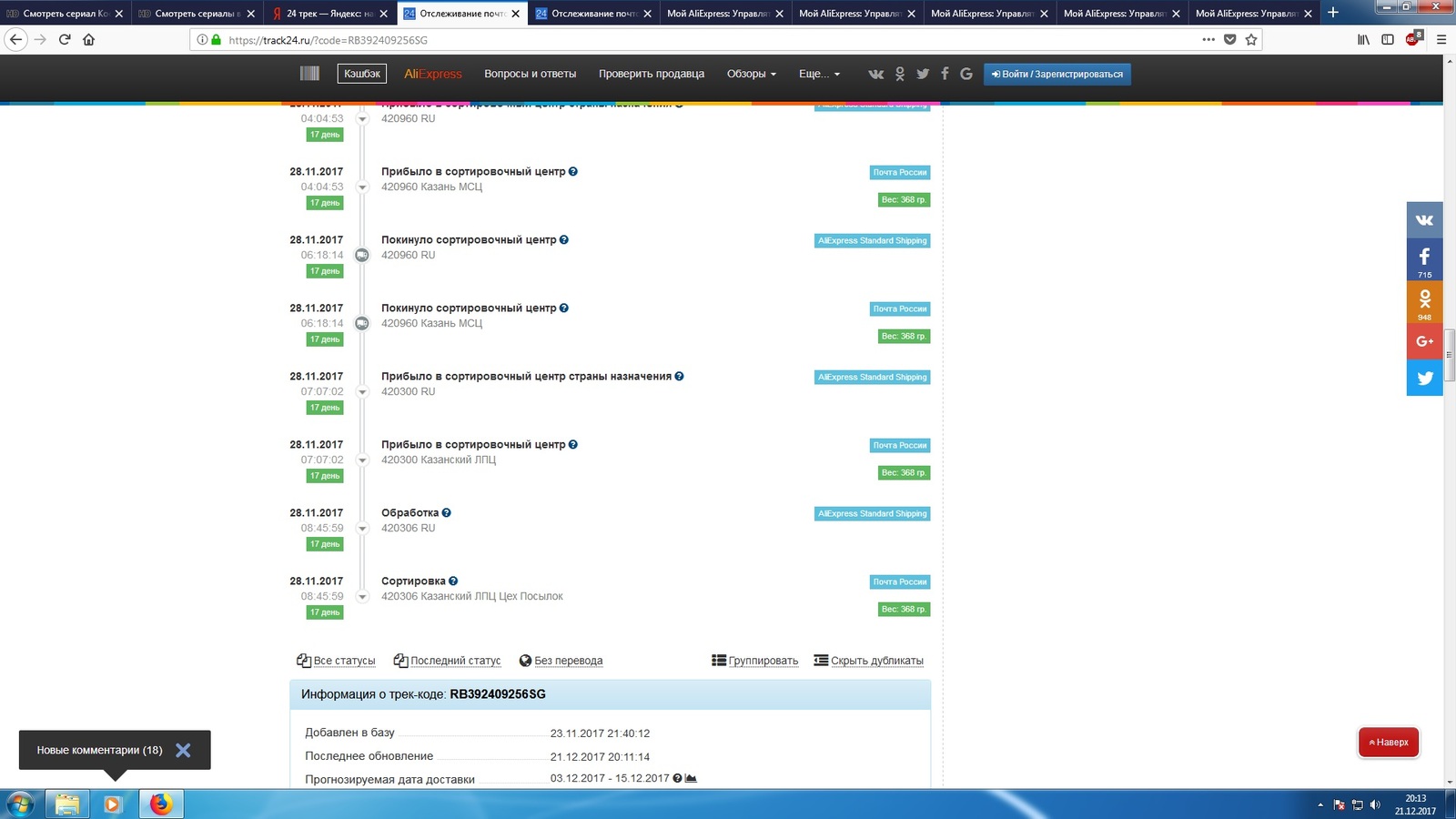Open Adblock extension icon
1456x819 pixels.
point(1413,38)
